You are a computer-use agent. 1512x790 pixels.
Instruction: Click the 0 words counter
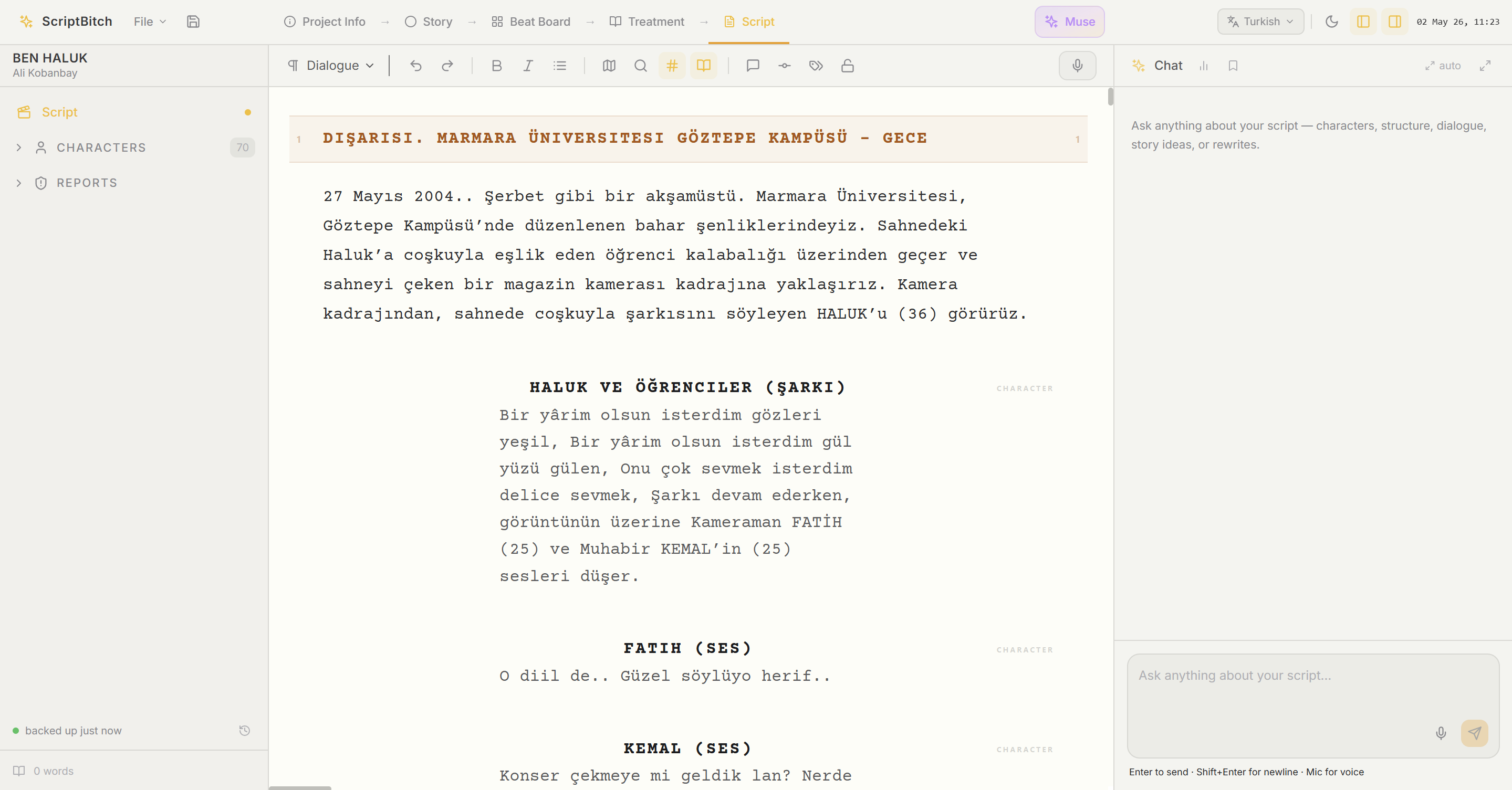pos(54,771)
